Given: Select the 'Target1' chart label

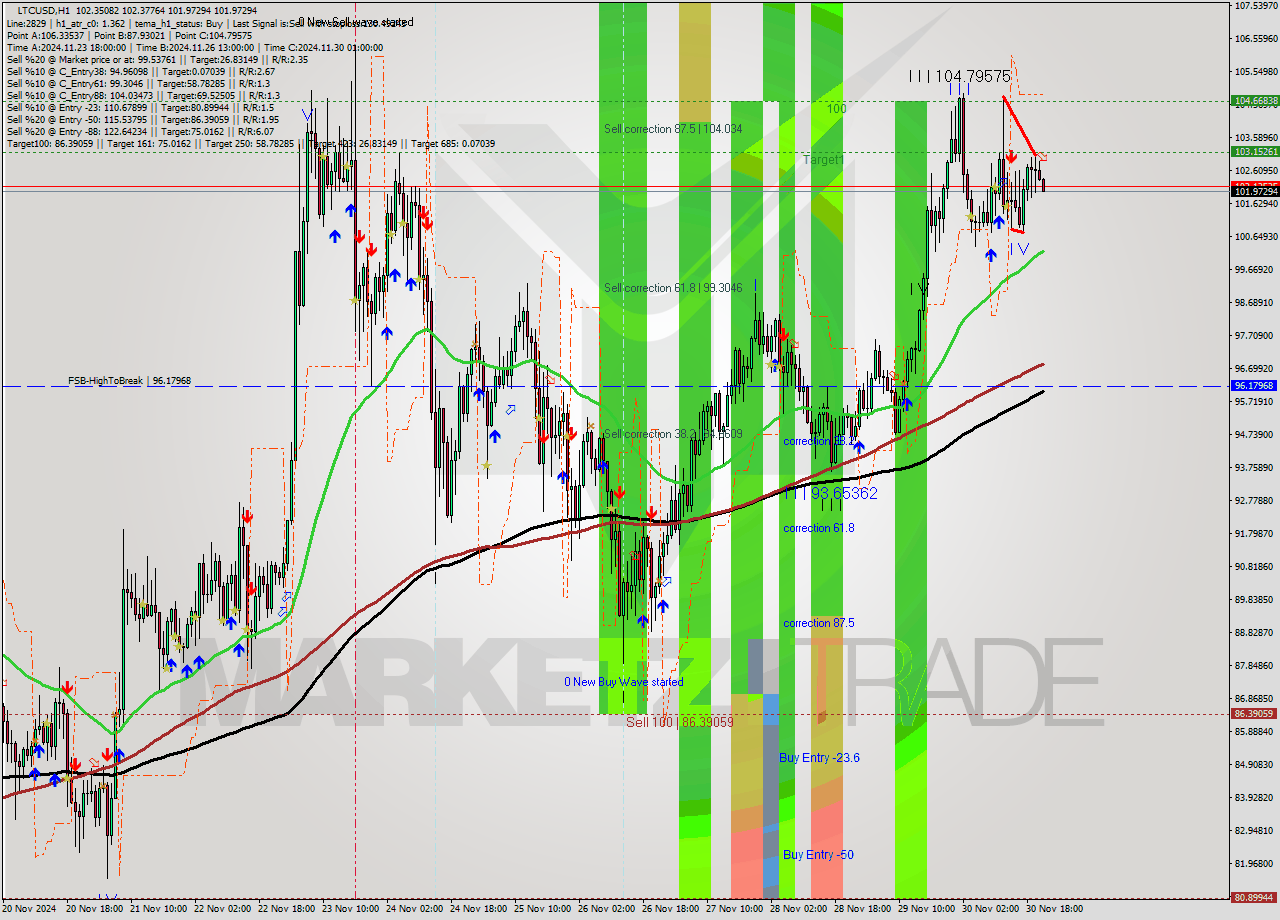Looking at the screenshot, I should pos(823,160).
